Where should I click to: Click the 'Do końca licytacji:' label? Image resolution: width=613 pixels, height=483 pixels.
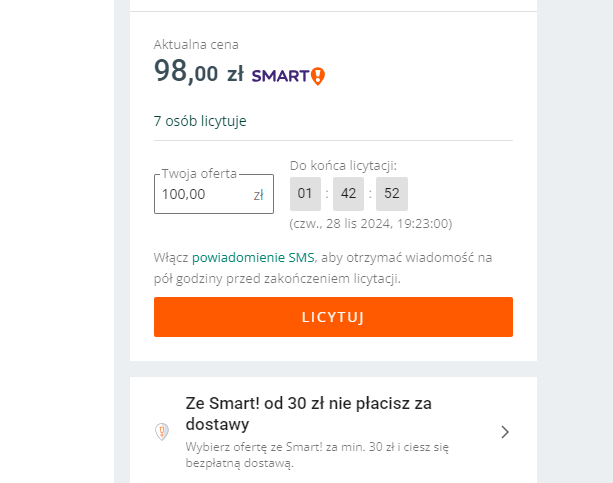[x=343, y=165]
